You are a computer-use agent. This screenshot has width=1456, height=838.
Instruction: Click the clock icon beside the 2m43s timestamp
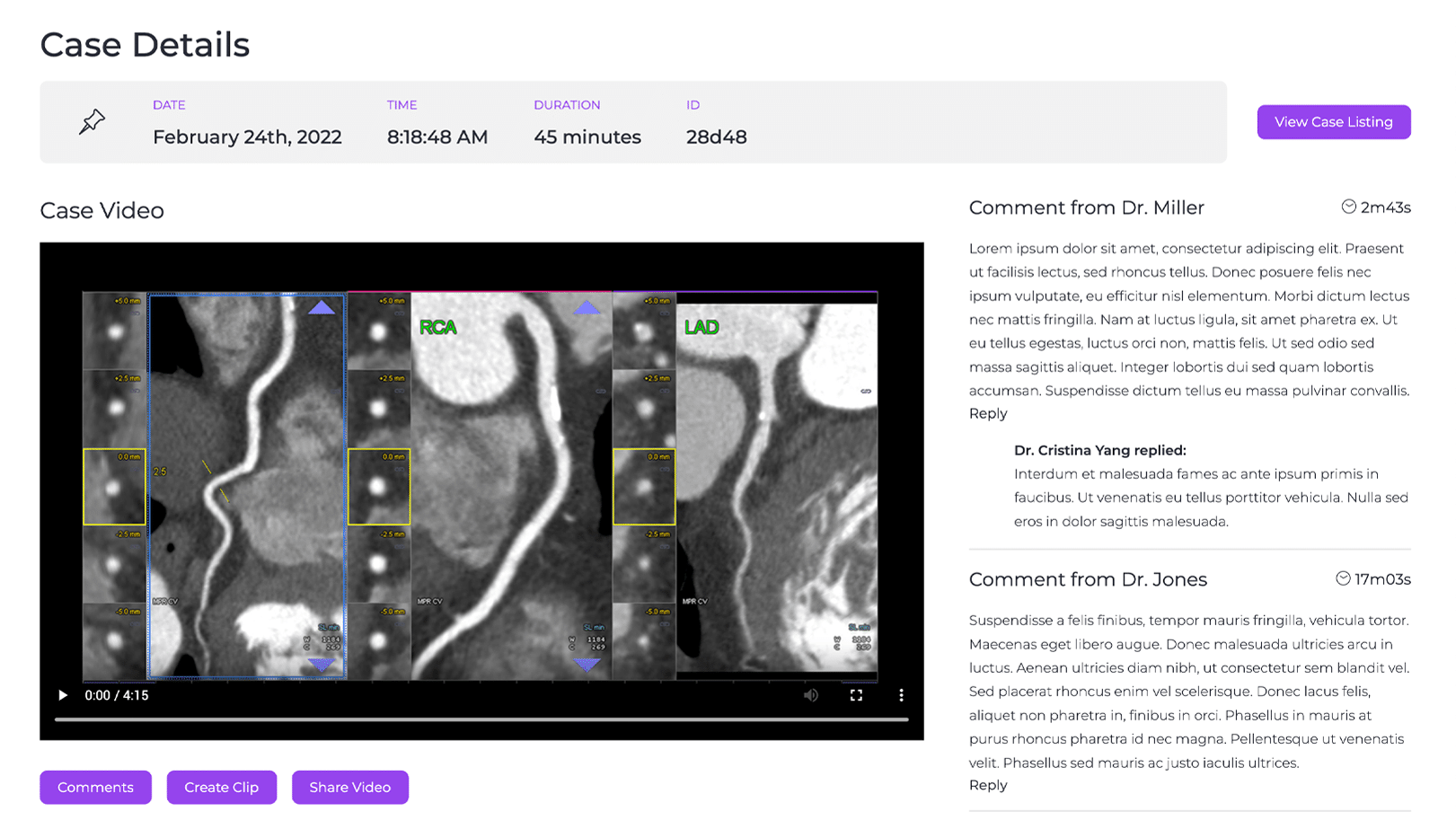pos(1349,206)
